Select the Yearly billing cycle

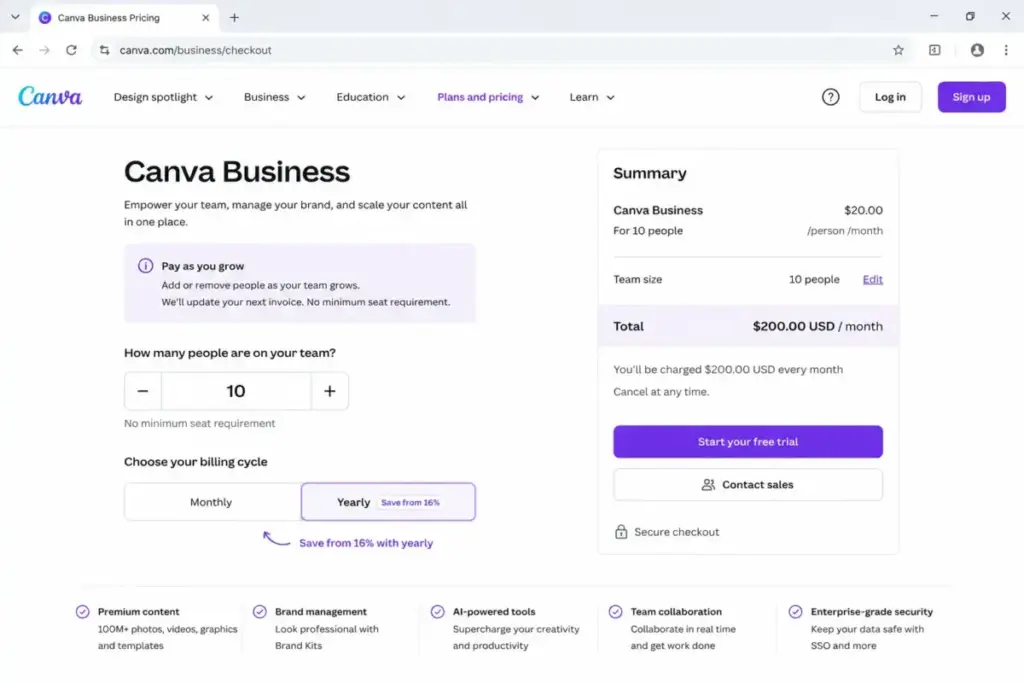coord(388,502)
